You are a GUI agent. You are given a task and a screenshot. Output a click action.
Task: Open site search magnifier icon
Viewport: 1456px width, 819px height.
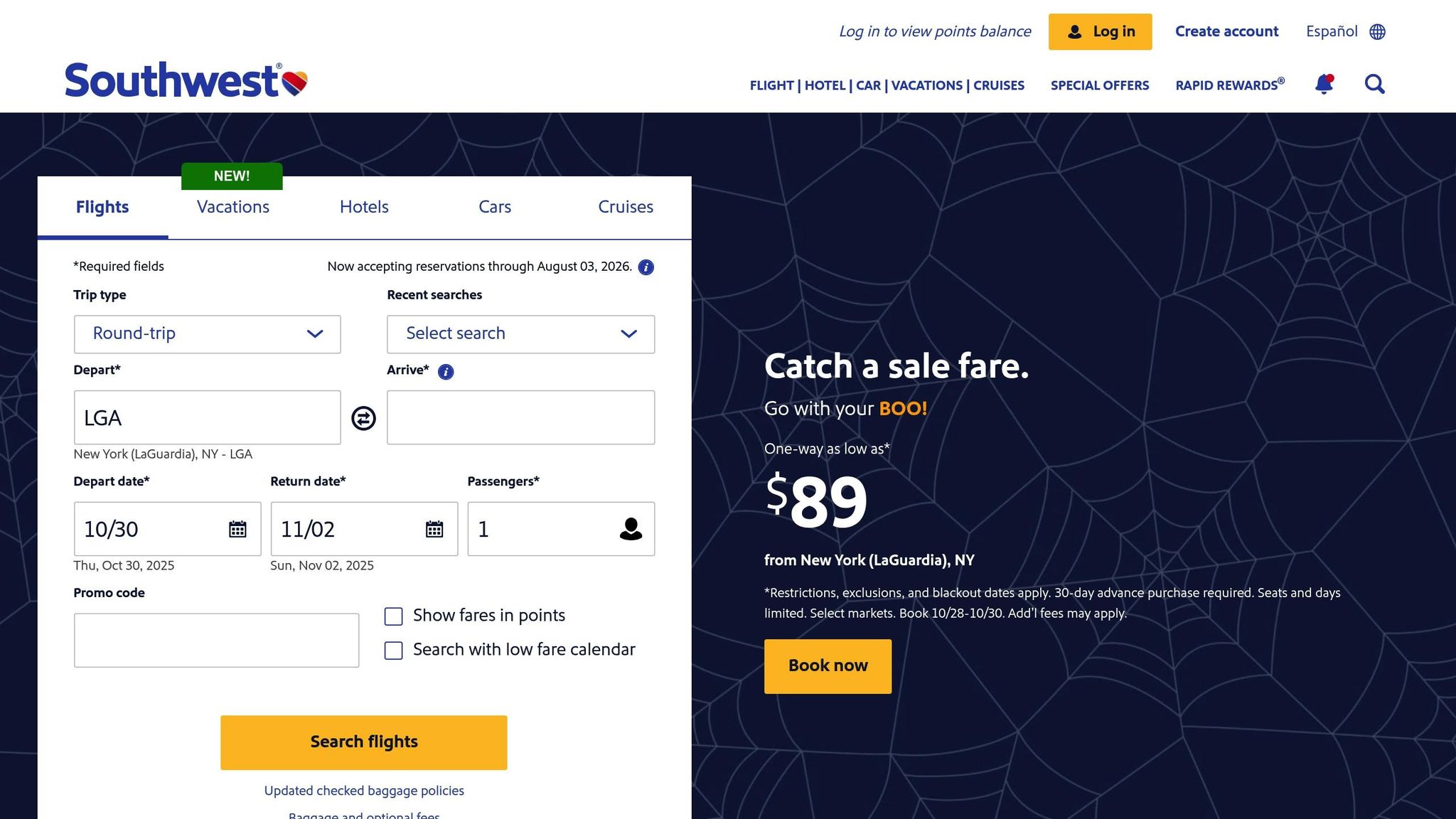pos(1374,85)
